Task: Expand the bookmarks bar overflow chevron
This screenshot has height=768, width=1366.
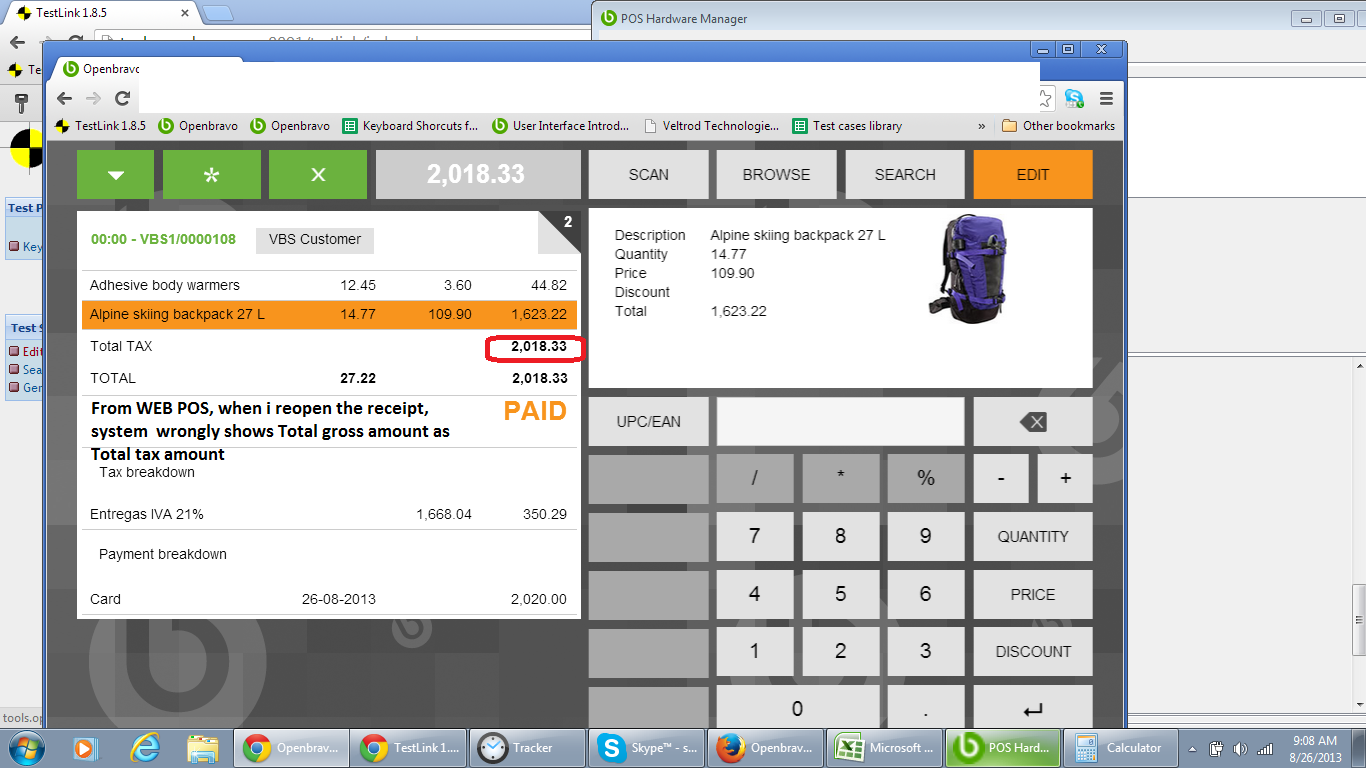Action: (982, 126)
